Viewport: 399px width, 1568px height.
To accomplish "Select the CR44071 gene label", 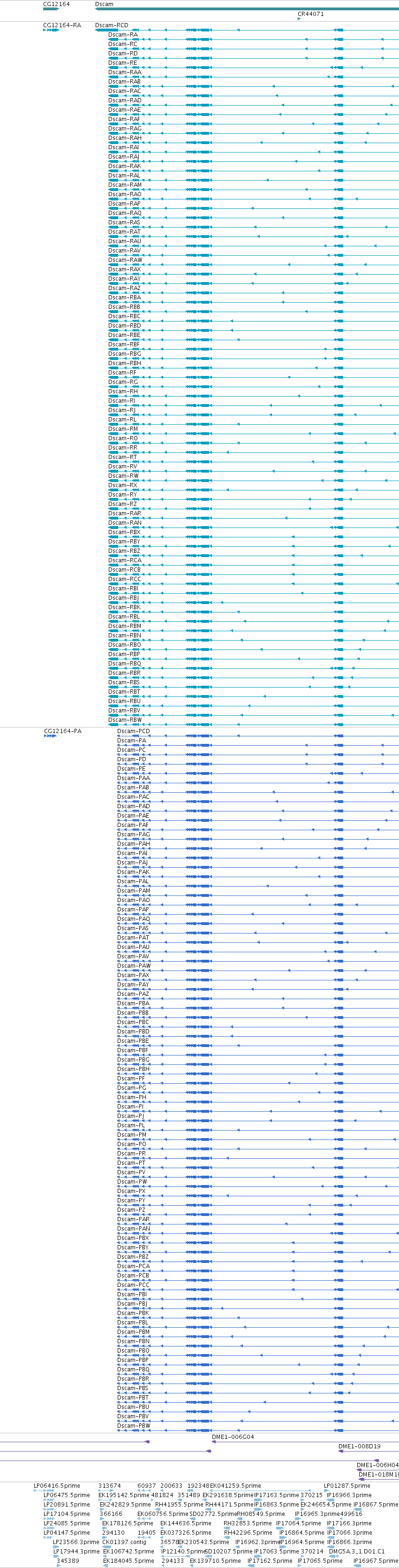I will coord(310,14).
